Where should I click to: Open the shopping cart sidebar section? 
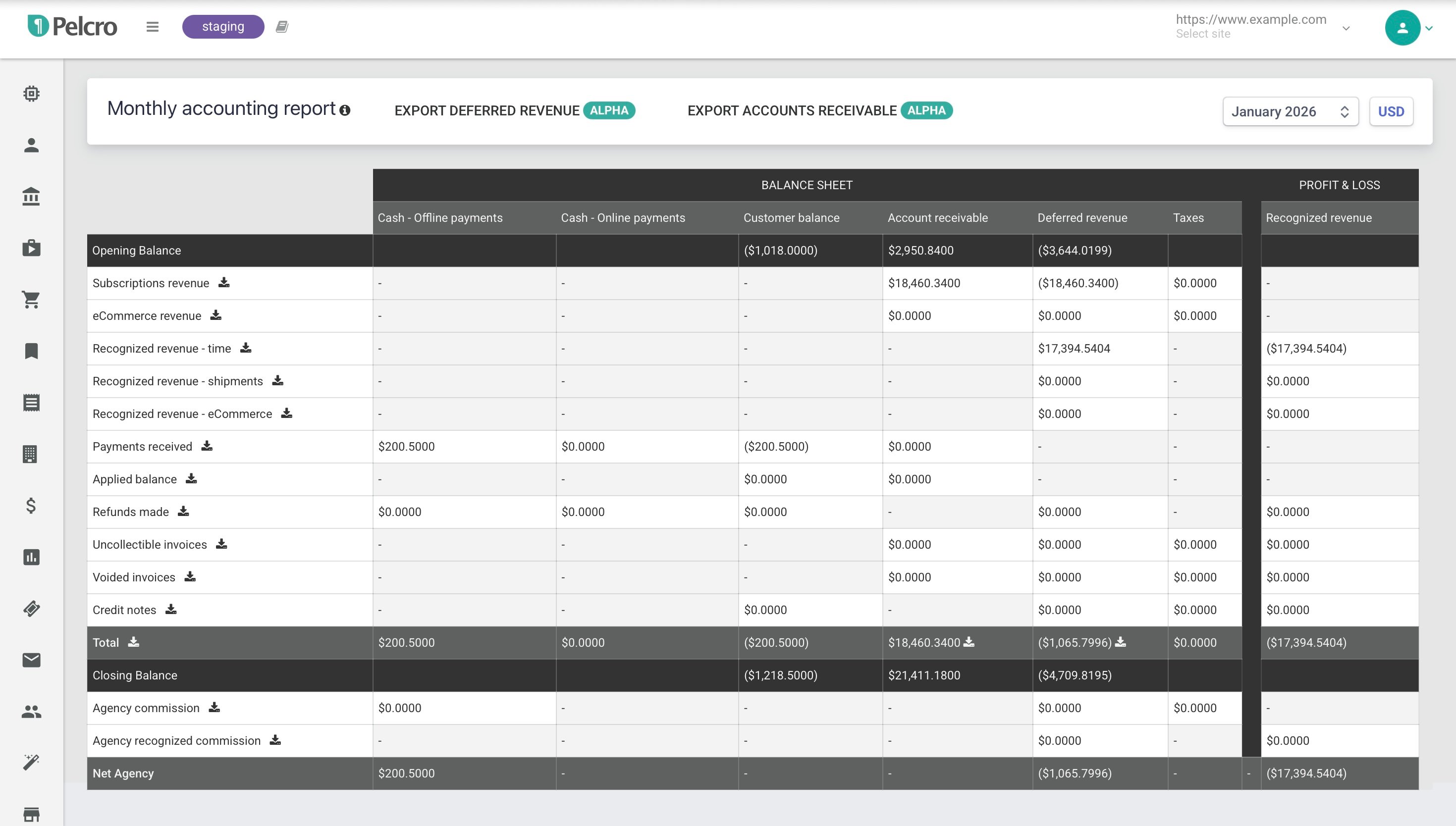click(x=31, y=300)
